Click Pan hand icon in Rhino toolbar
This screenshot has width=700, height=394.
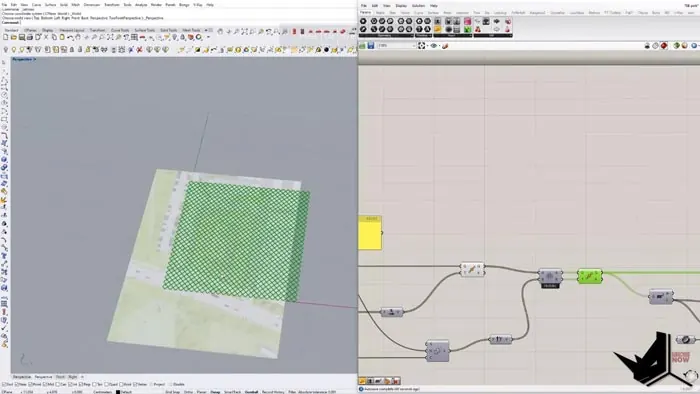point(78,37)
